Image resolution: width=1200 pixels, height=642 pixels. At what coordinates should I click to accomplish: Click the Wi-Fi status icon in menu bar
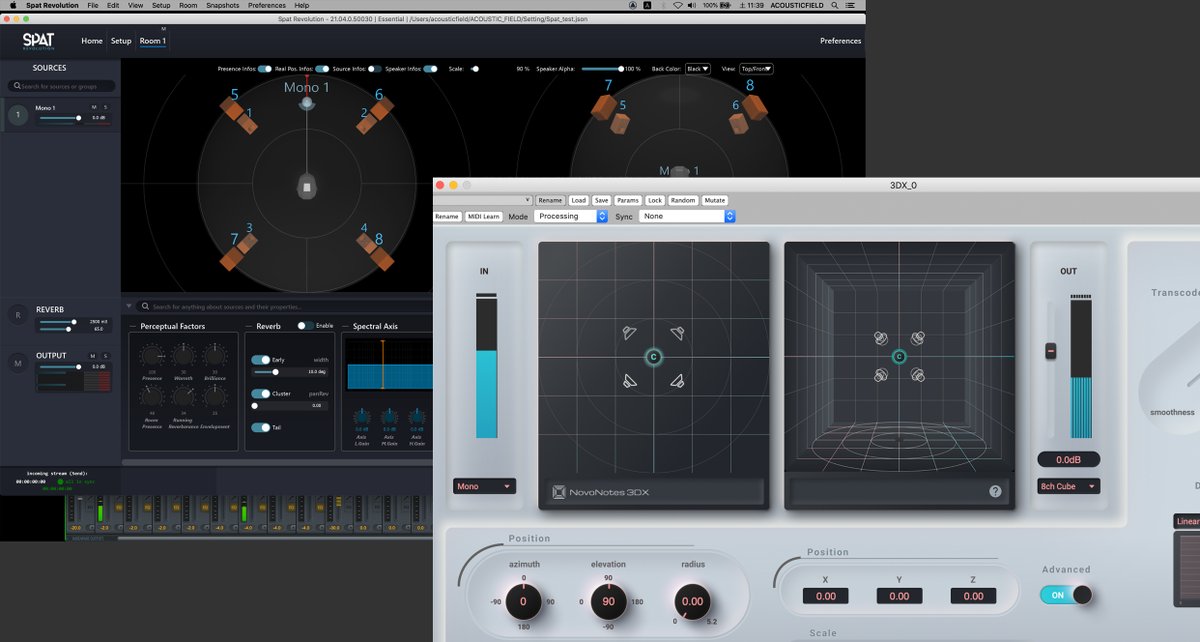pyautogui.click(x=680, y=5)
